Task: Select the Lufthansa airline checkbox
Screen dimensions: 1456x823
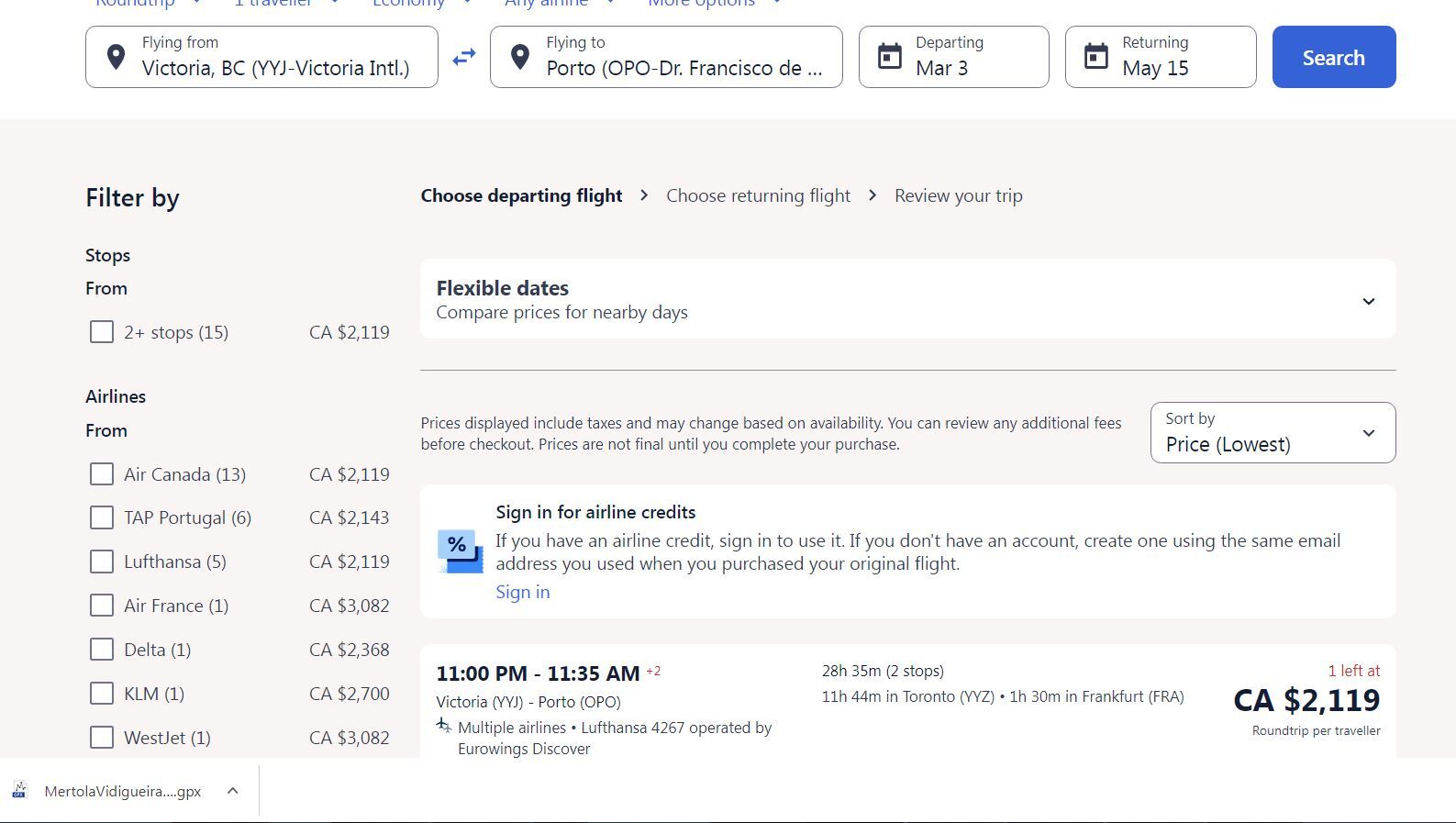Action: point(102,562)
